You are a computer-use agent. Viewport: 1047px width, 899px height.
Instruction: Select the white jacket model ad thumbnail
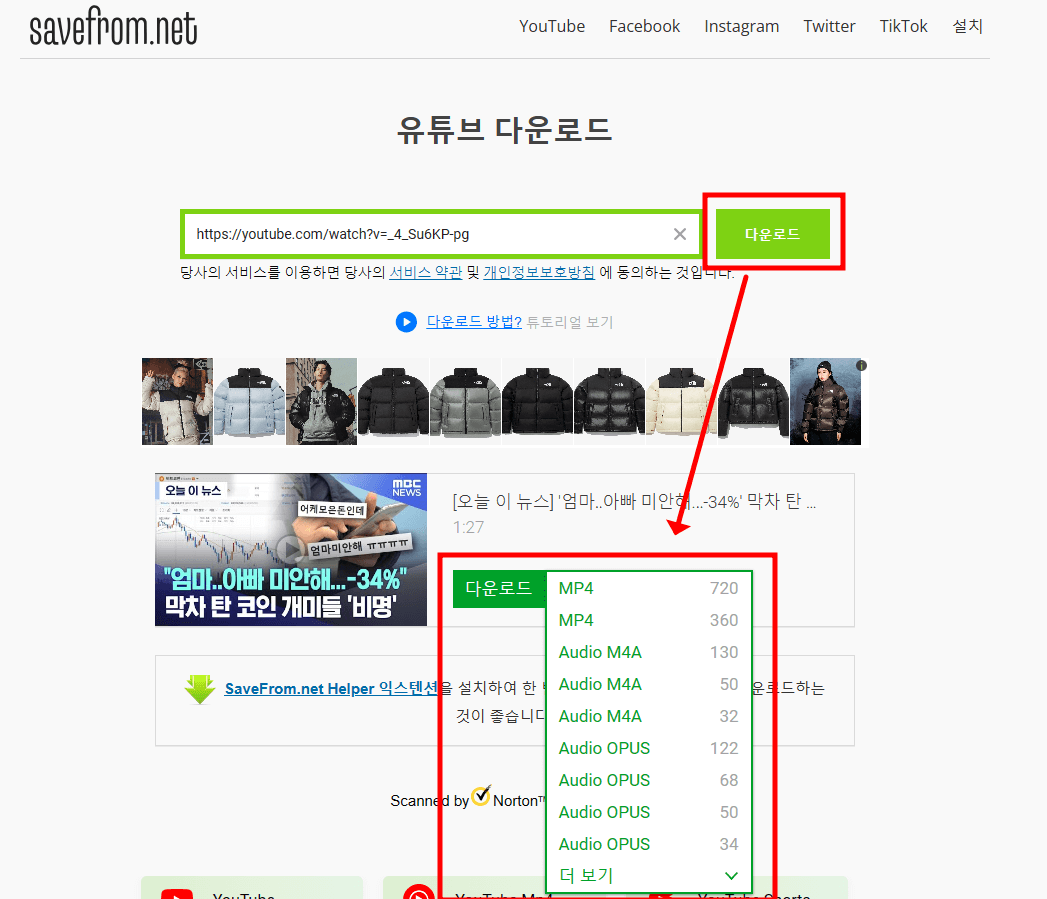tap(177, 401)
